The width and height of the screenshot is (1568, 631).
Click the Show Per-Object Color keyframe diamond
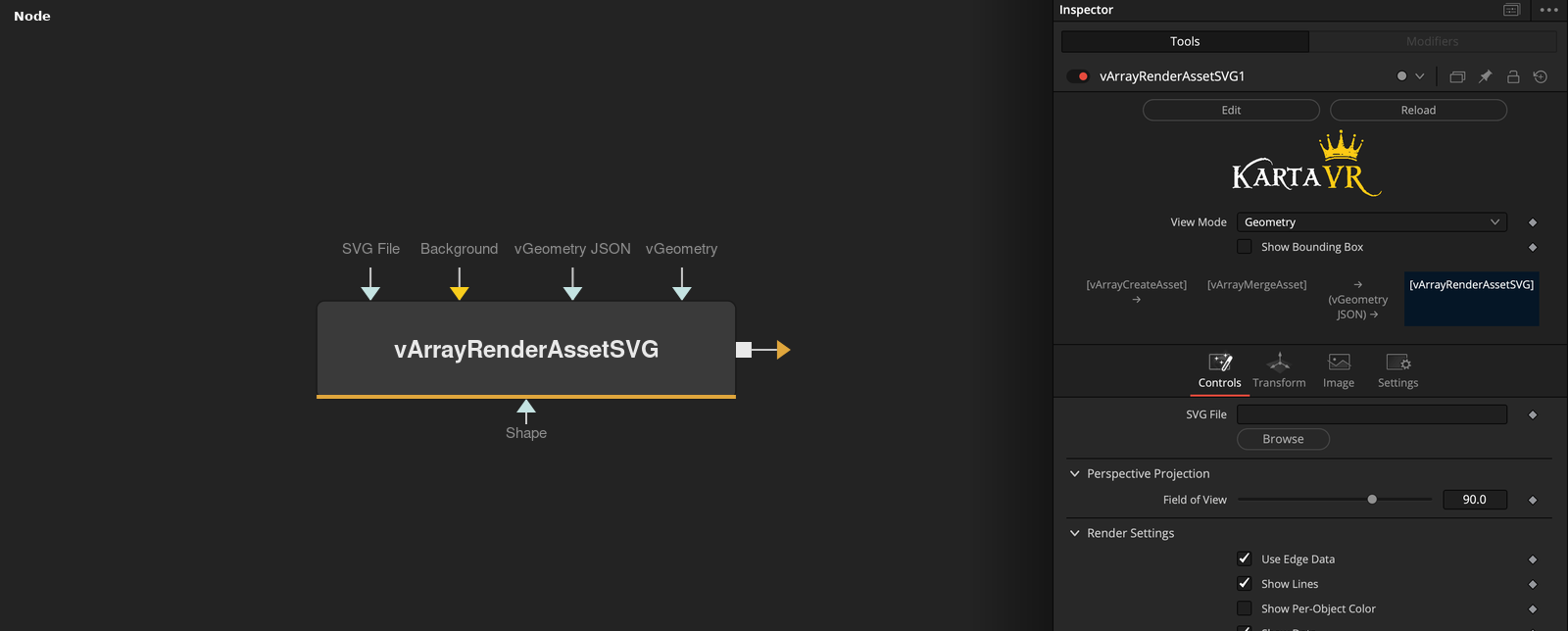[x=1533, y=608]
